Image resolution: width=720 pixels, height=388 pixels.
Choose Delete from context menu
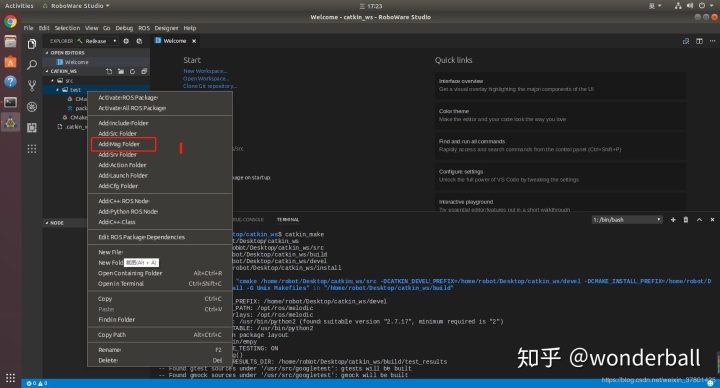coord(160,360)
